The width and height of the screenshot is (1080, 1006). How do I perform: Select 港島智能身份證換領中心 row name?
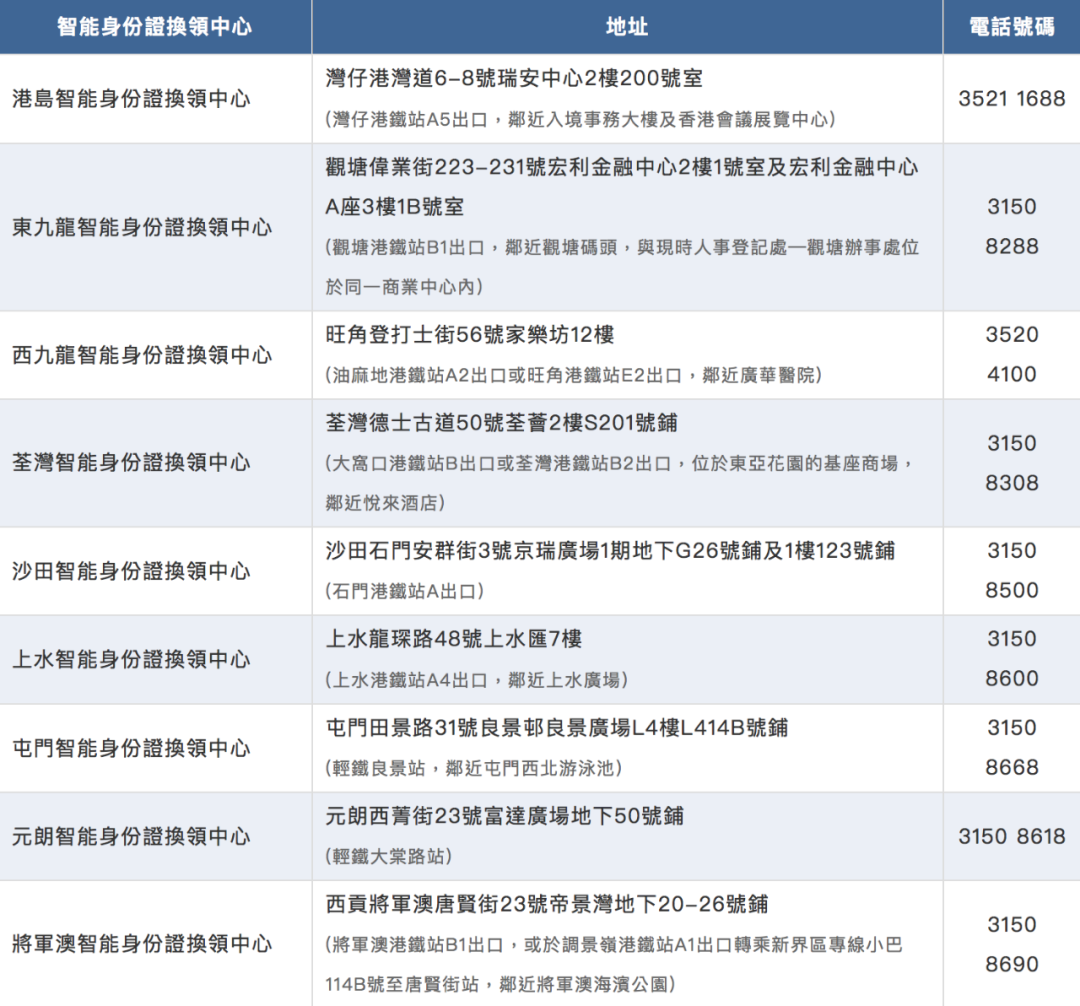131,98
